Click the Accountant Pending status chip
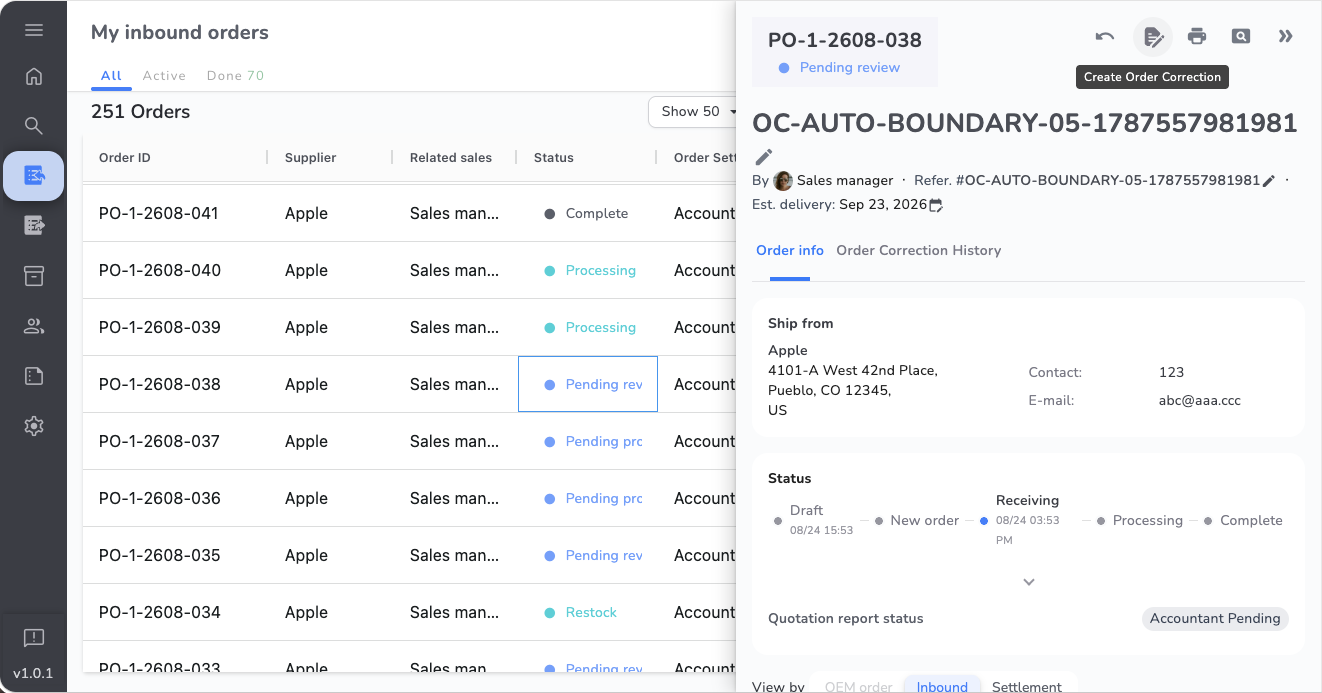 1215,619
